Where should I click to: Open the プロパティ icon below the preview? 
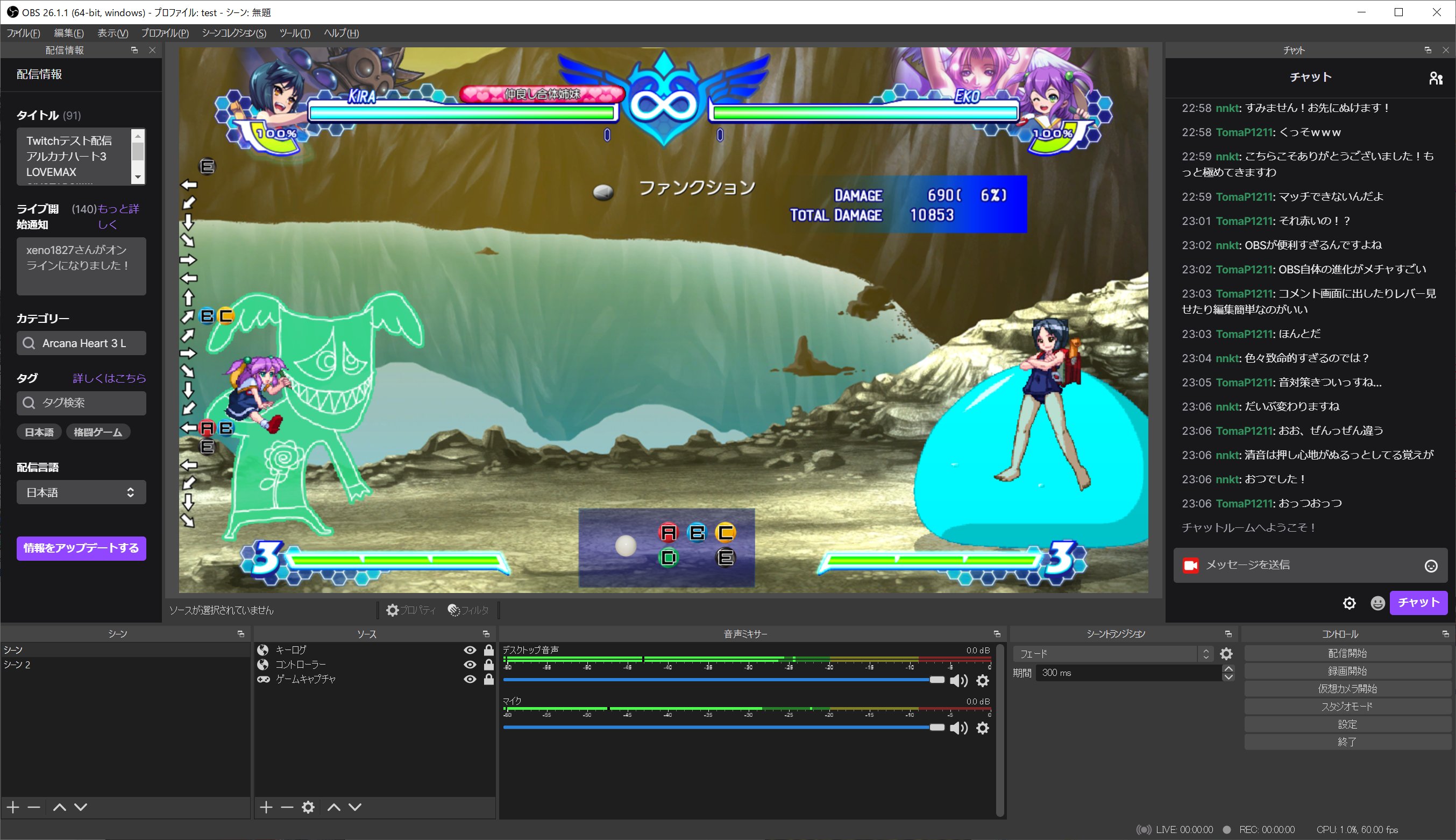(393, 610)
